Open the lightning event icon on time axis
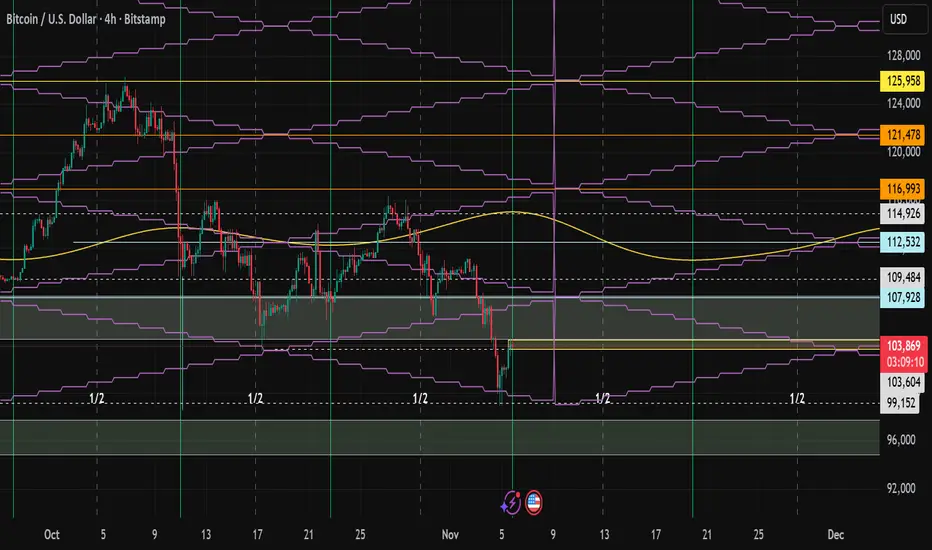This screenshot has height=550, width=932. click(512, 503)
